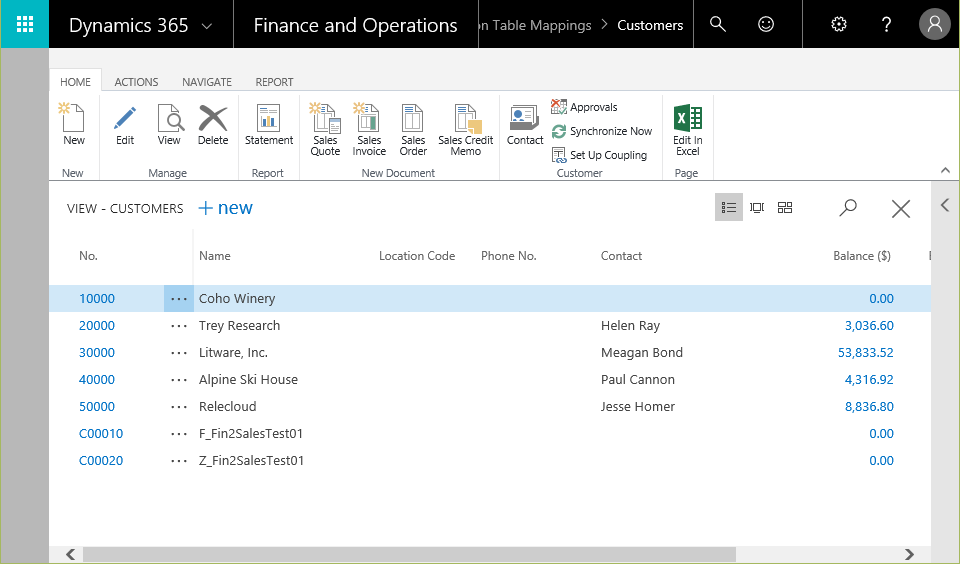Open the help question mark icon
Image resolution: width=960 pixels, height=564 pixels.
[x=886, y=24]
